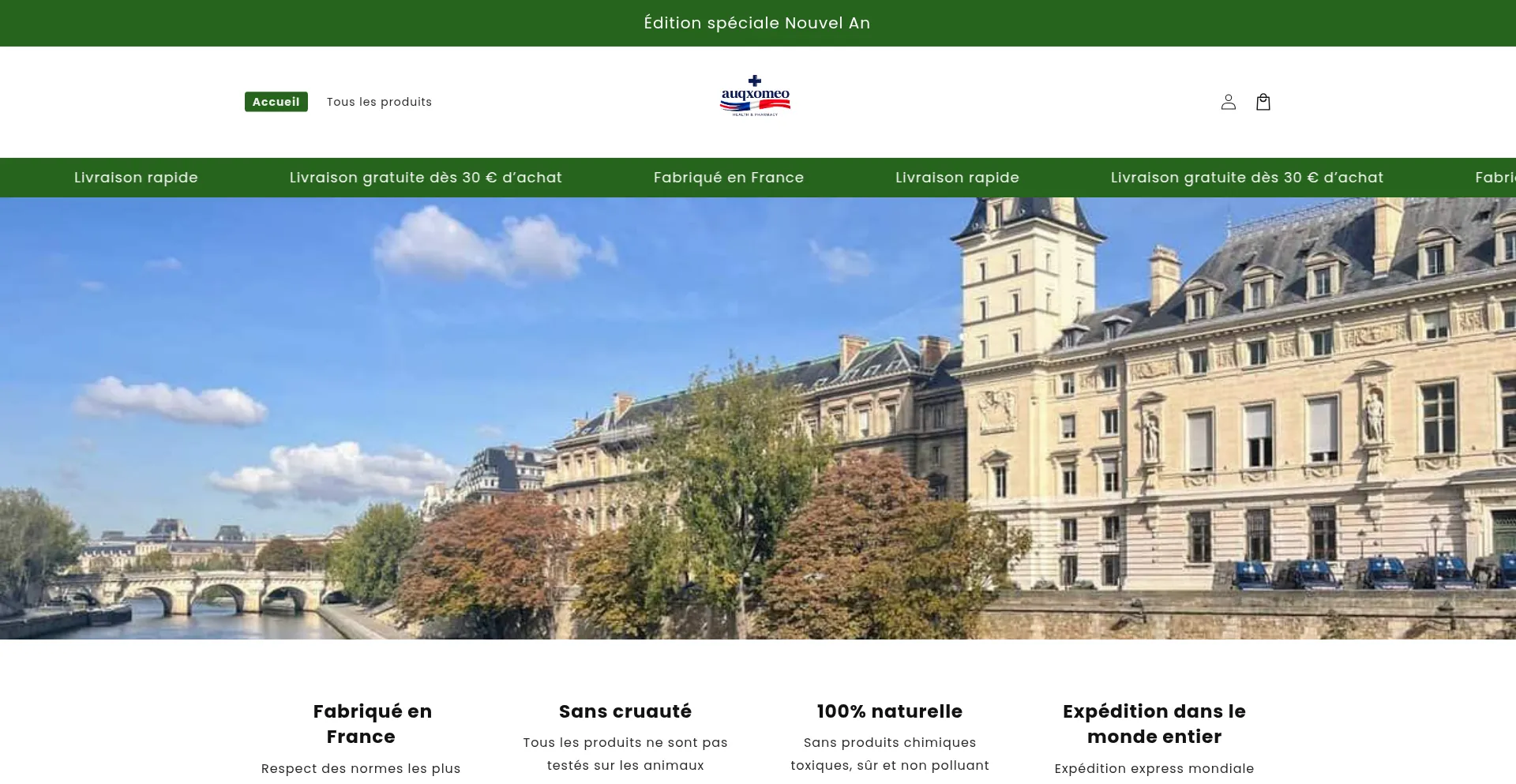Click the Édition spéciale Nouvel An announcement
The image size is (1516, 784).
tap(757, 23)
